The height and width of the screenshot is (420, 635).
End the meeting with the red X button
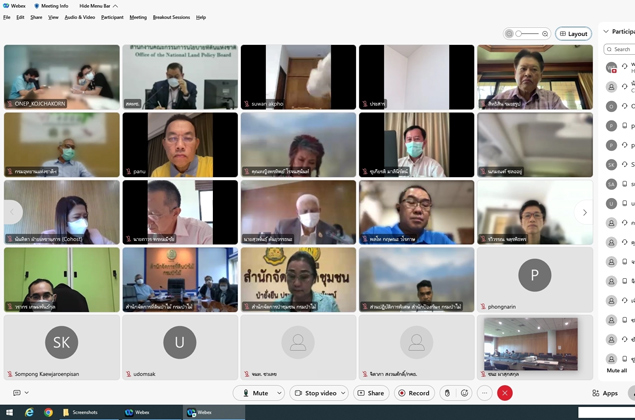pos(505,393)
